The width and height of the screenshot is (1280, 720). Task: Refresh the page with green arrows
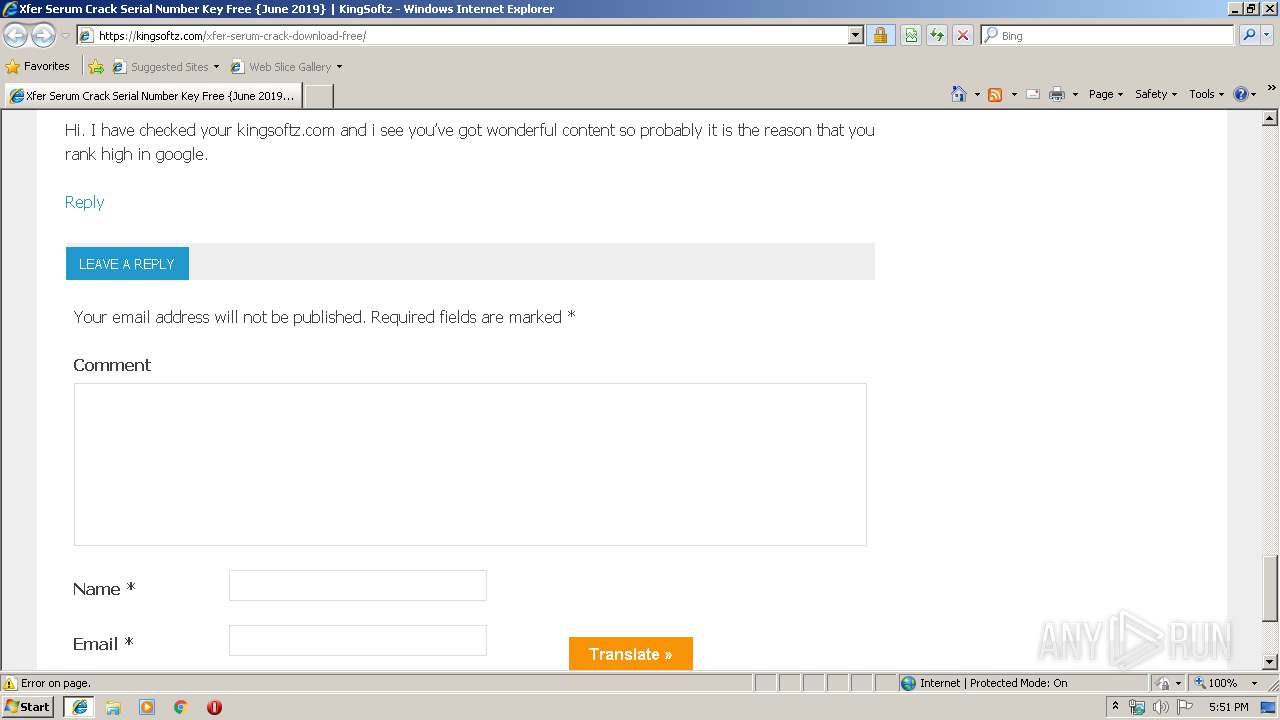click(x=937, y=35)
